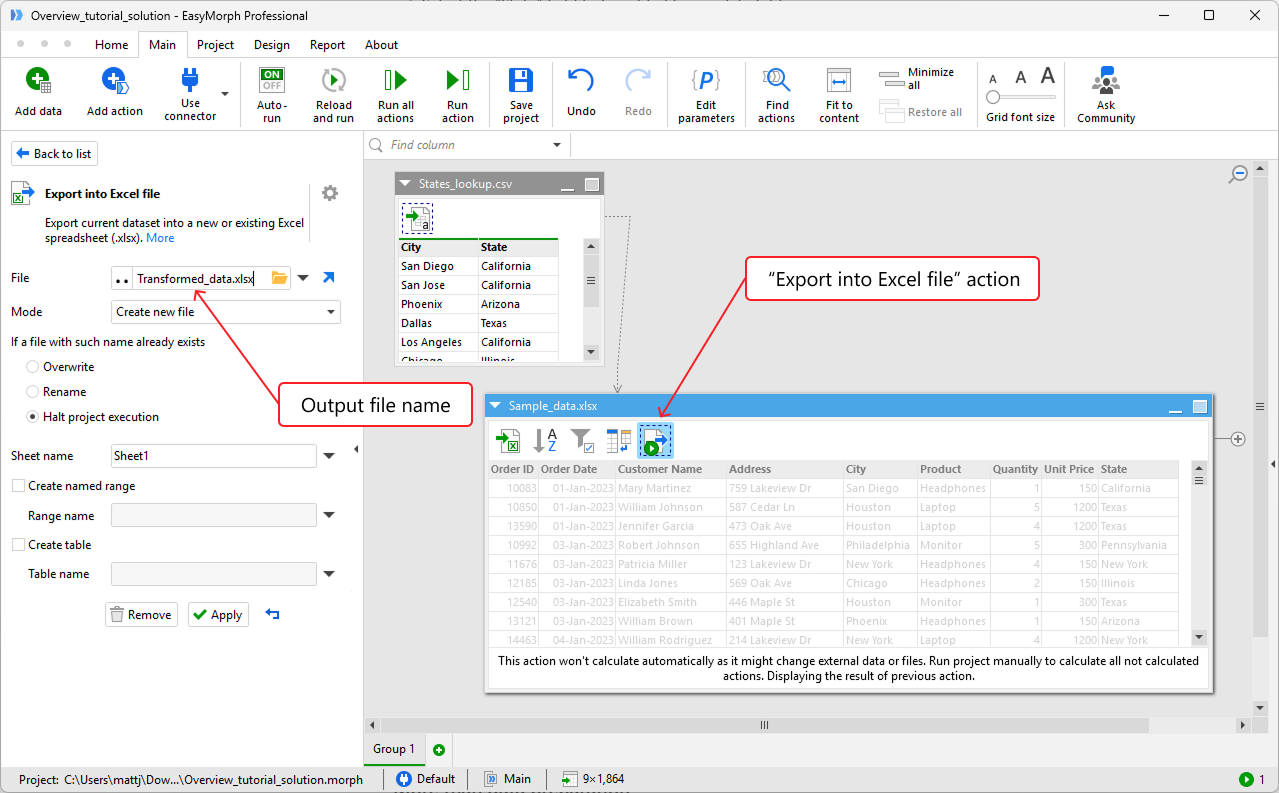1279x793 pixels.
Task: Click the File name input field
Action: tap(200, 279)
